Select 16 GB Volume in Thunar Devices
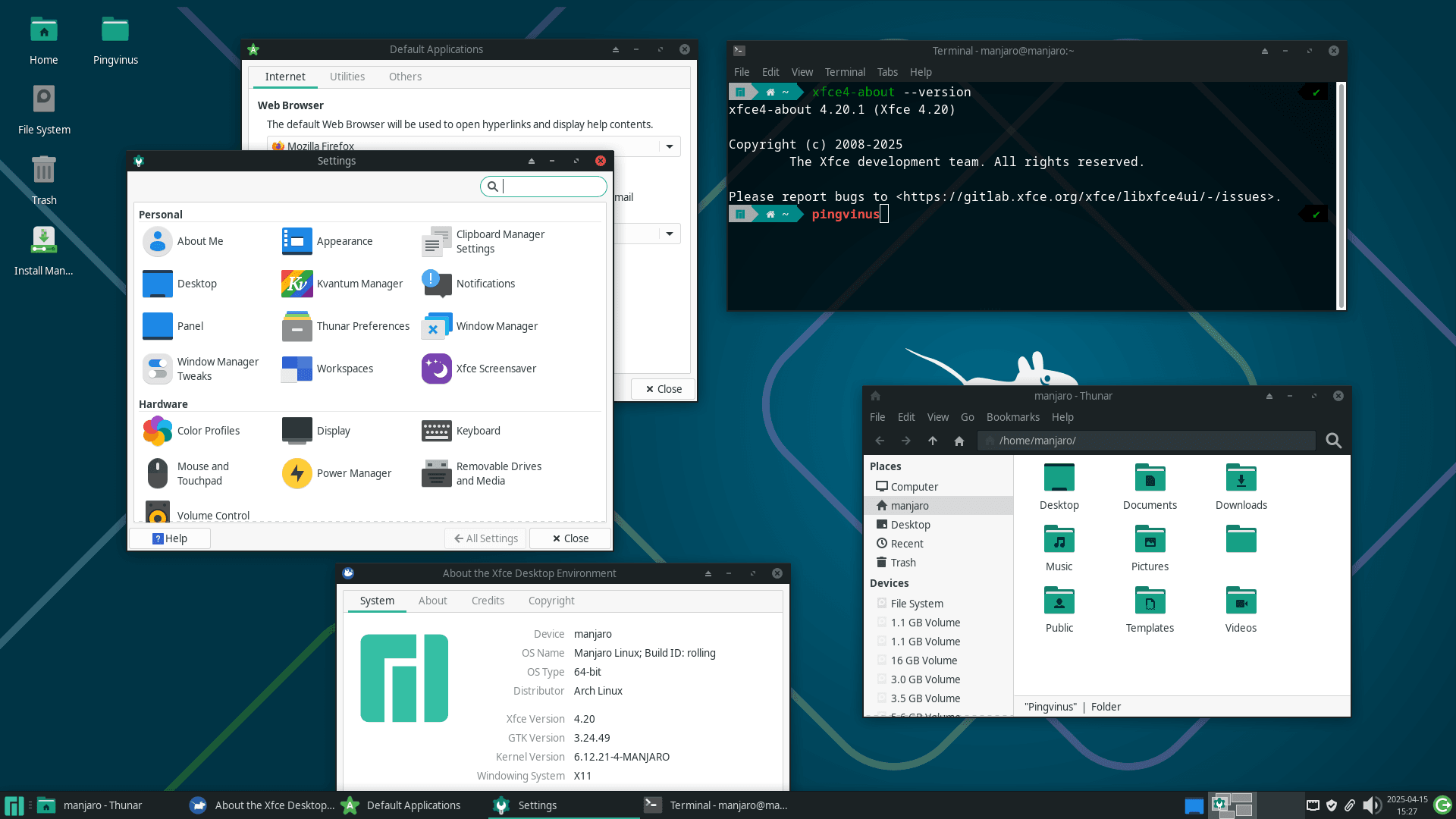 tap(939, 661)
